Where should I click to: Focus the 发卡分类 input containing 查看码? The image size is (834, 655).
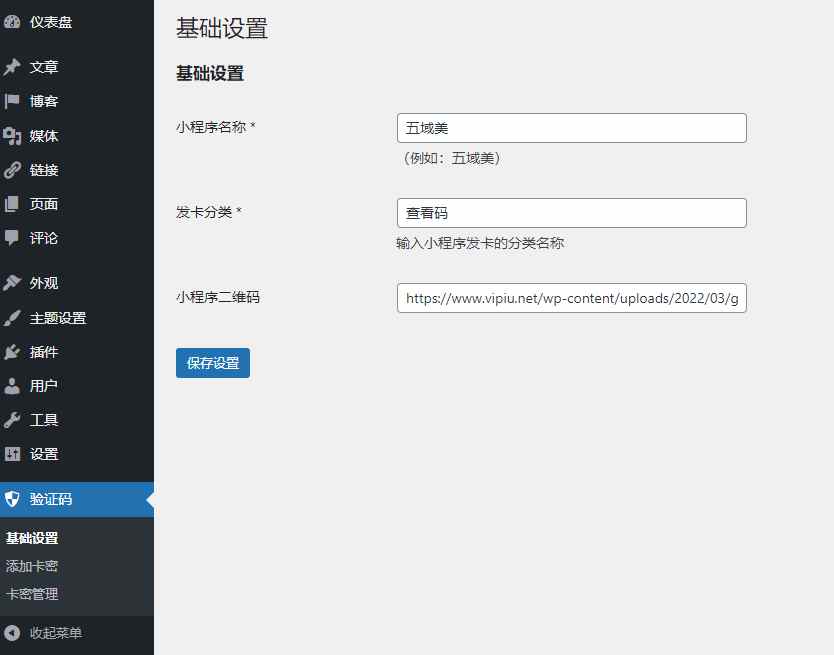click(x=572, y=213)
